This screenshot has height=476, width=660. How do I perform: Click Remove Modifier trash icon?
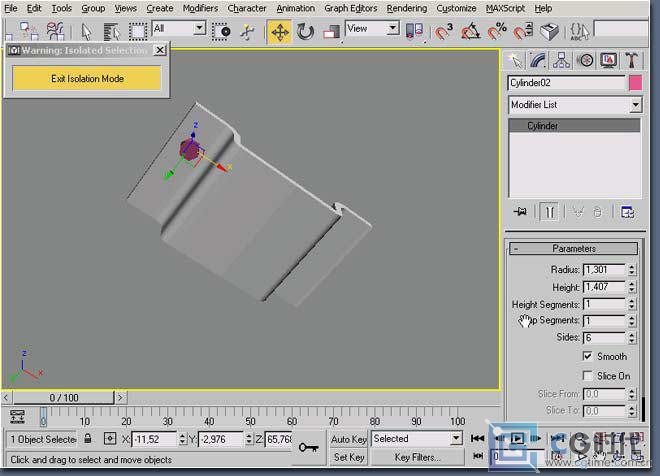tap(597, 212)
